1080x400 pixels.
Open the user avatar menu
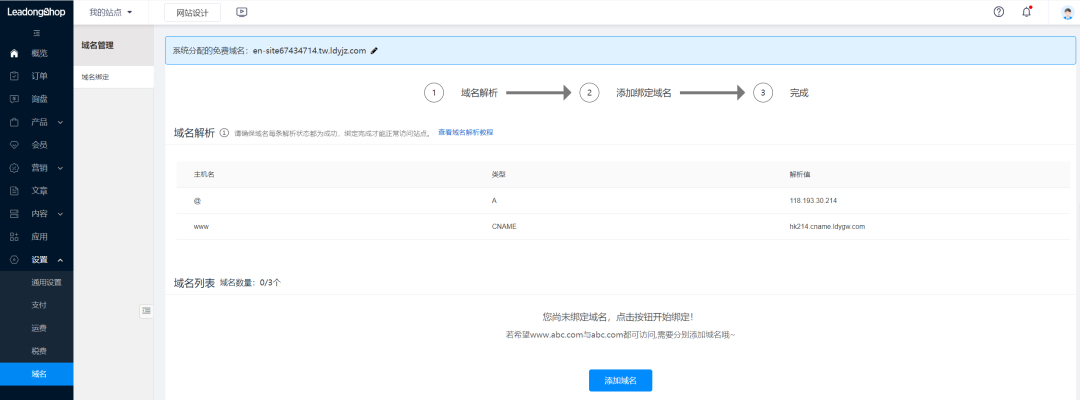(x=1068, y=12)
